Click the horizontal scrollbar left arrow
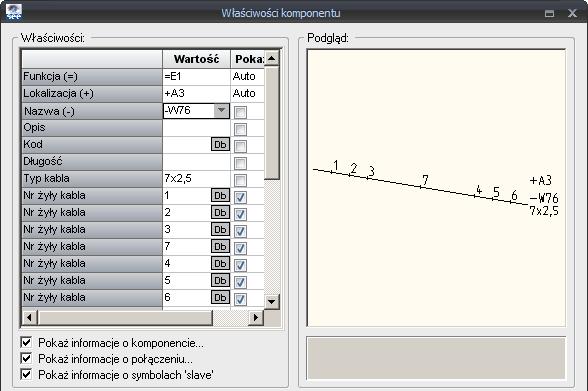The image size is (588, 391). coord(29,318)
